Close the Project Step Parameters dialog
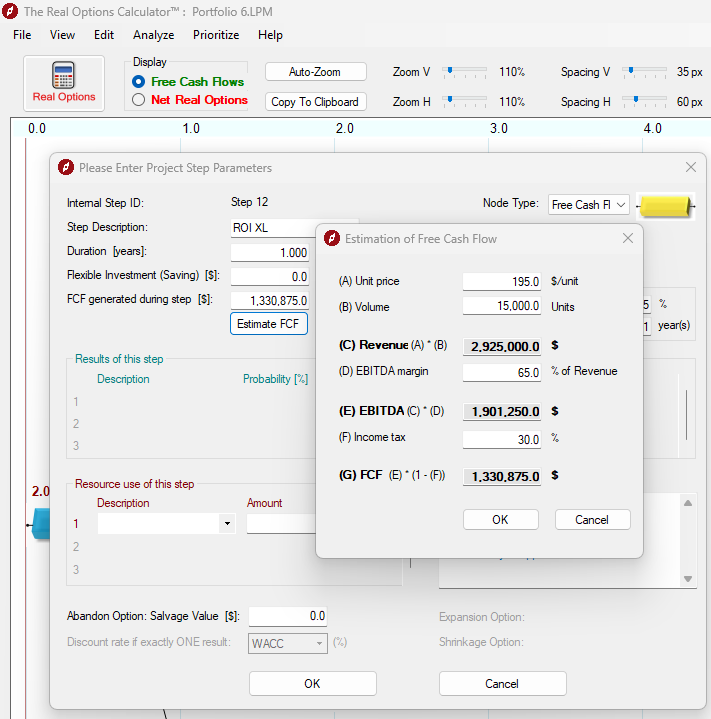Screen dimensions: 711x719 coord(690,167)
